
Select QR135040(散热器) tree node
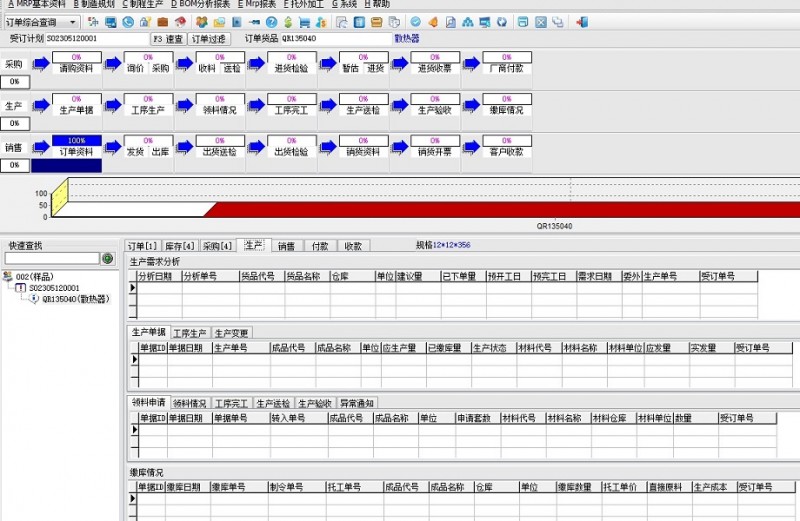[76, 299]
